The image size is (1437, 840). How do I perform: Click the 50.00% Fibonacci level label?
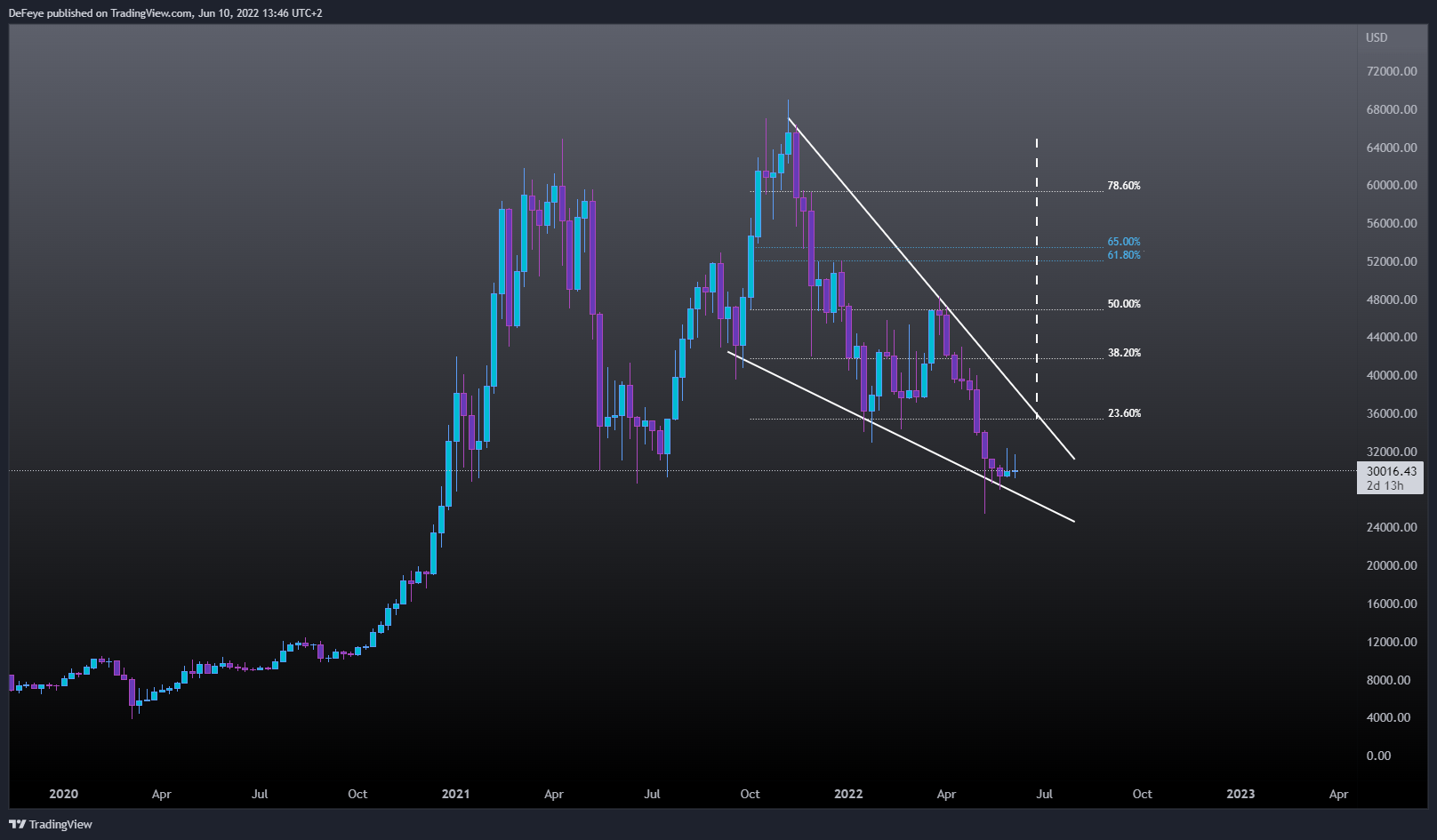point(1123,304)
